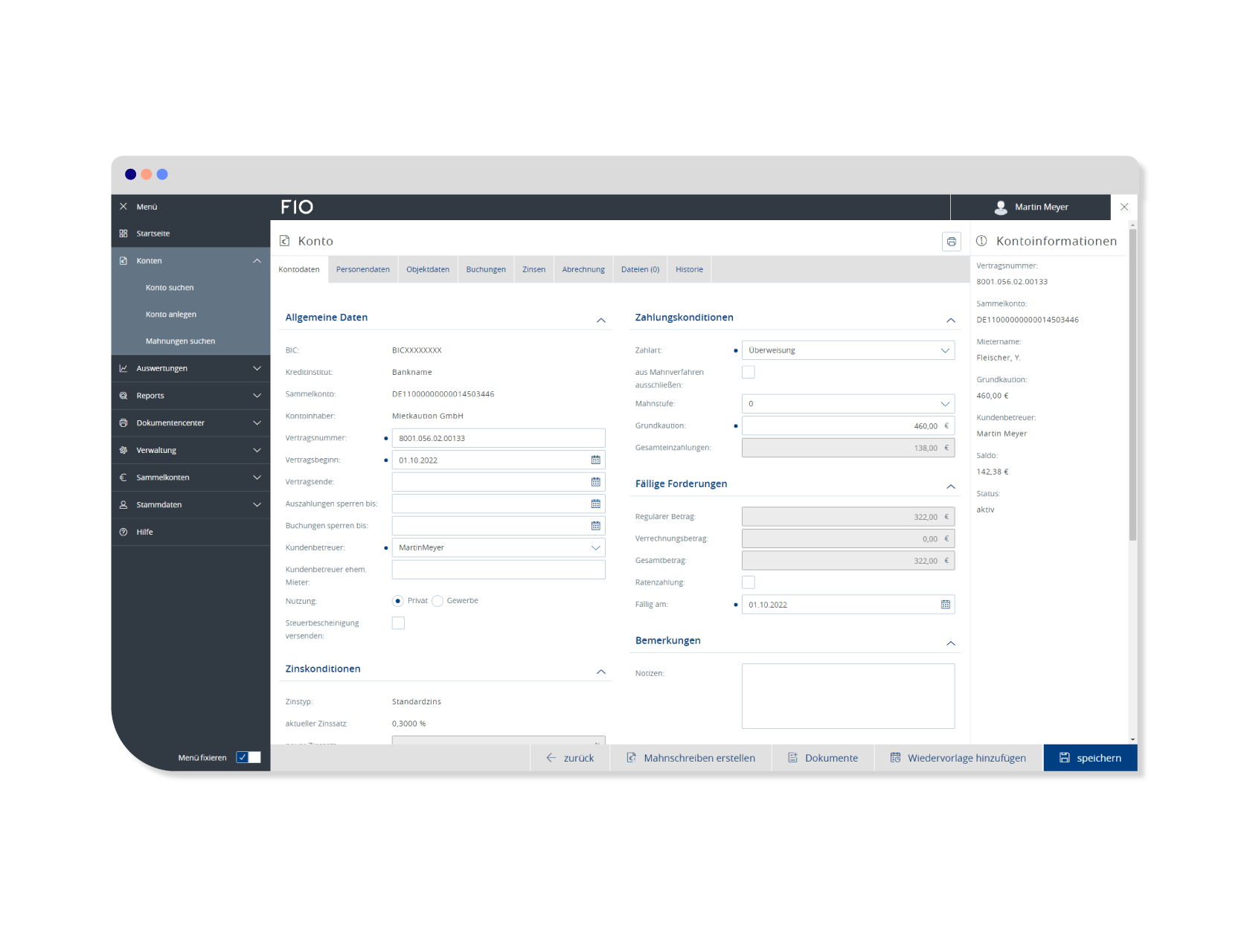The height and width of the screenshot is (952, 1250).
Task: Switch to the Objektdaten tab
Action: [x=428, y=269]
